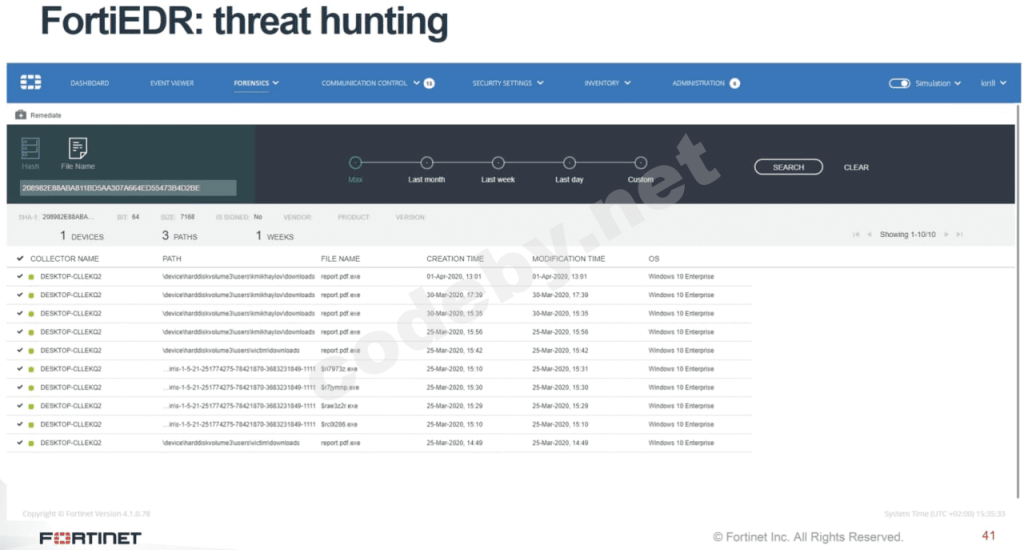Viewport: 1024px width, 550px height.
Task: Expand the Inventory dropdown arrow
Action: click(628, 83)
